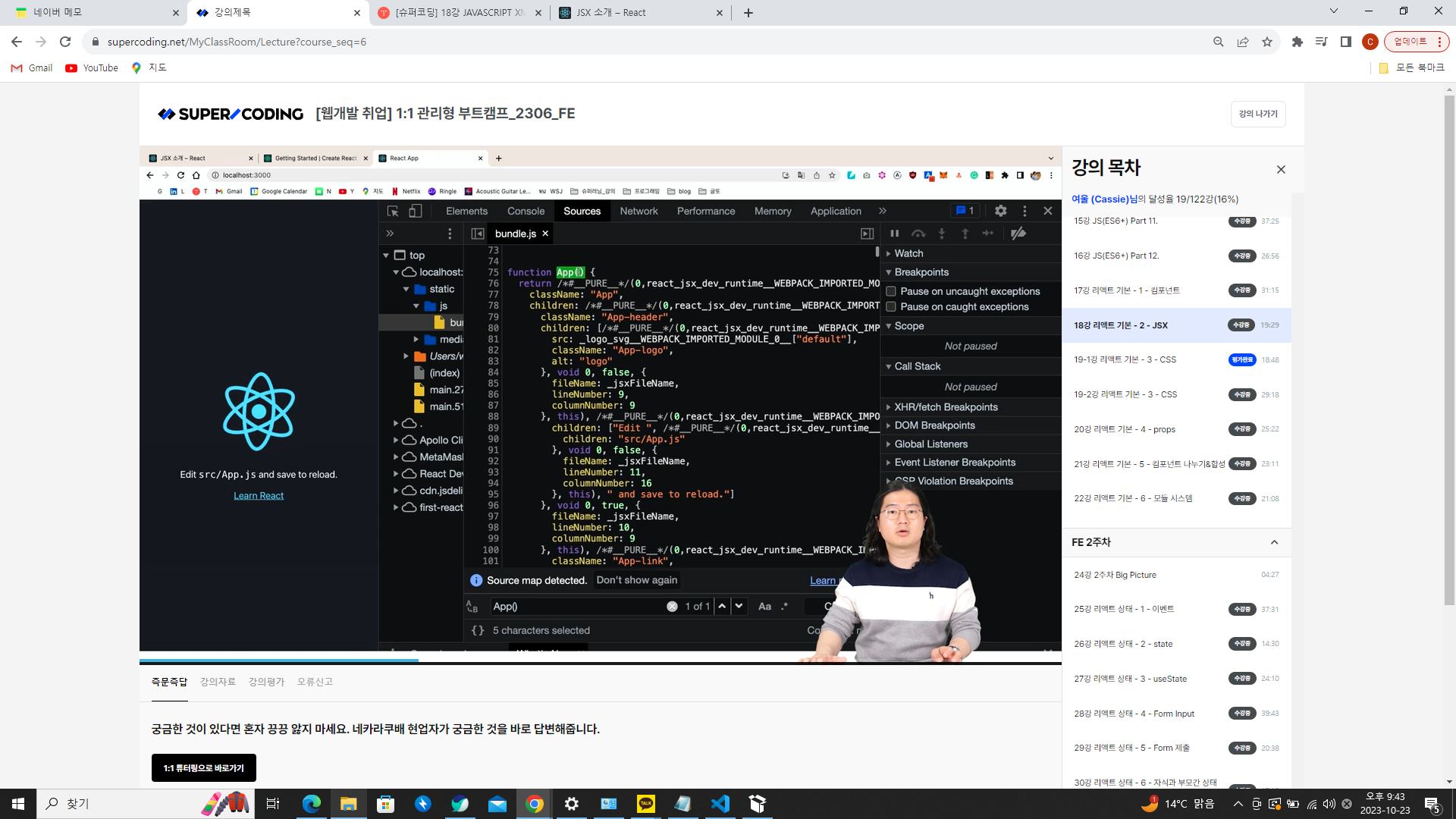Open Visual Studio Code from the taskbar
This screenshot has height=819, width=1456.
(720, 804)
